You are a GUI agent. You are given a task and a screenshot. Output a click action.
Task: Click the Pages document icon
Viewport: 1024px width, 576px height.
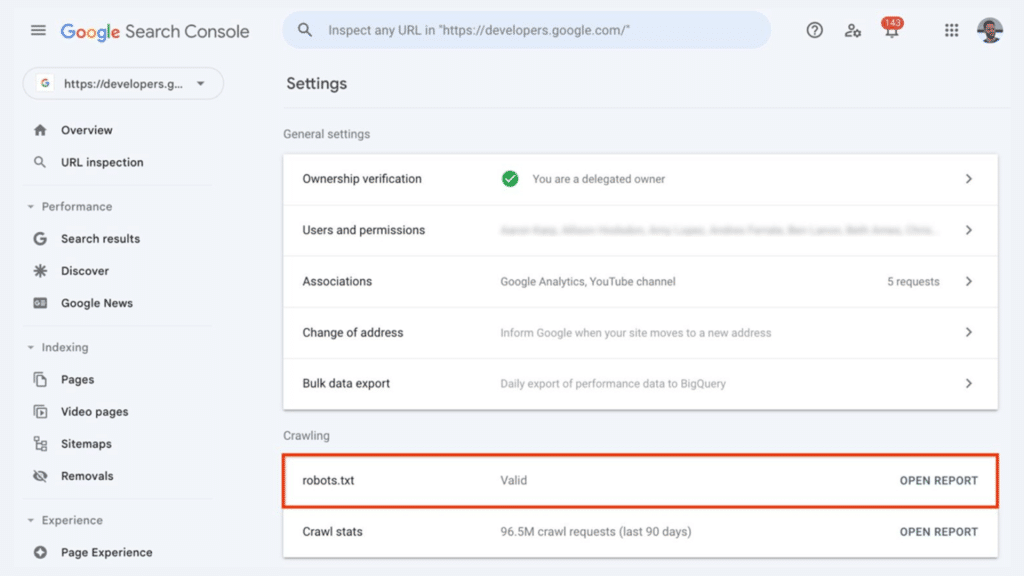(40, 379)
